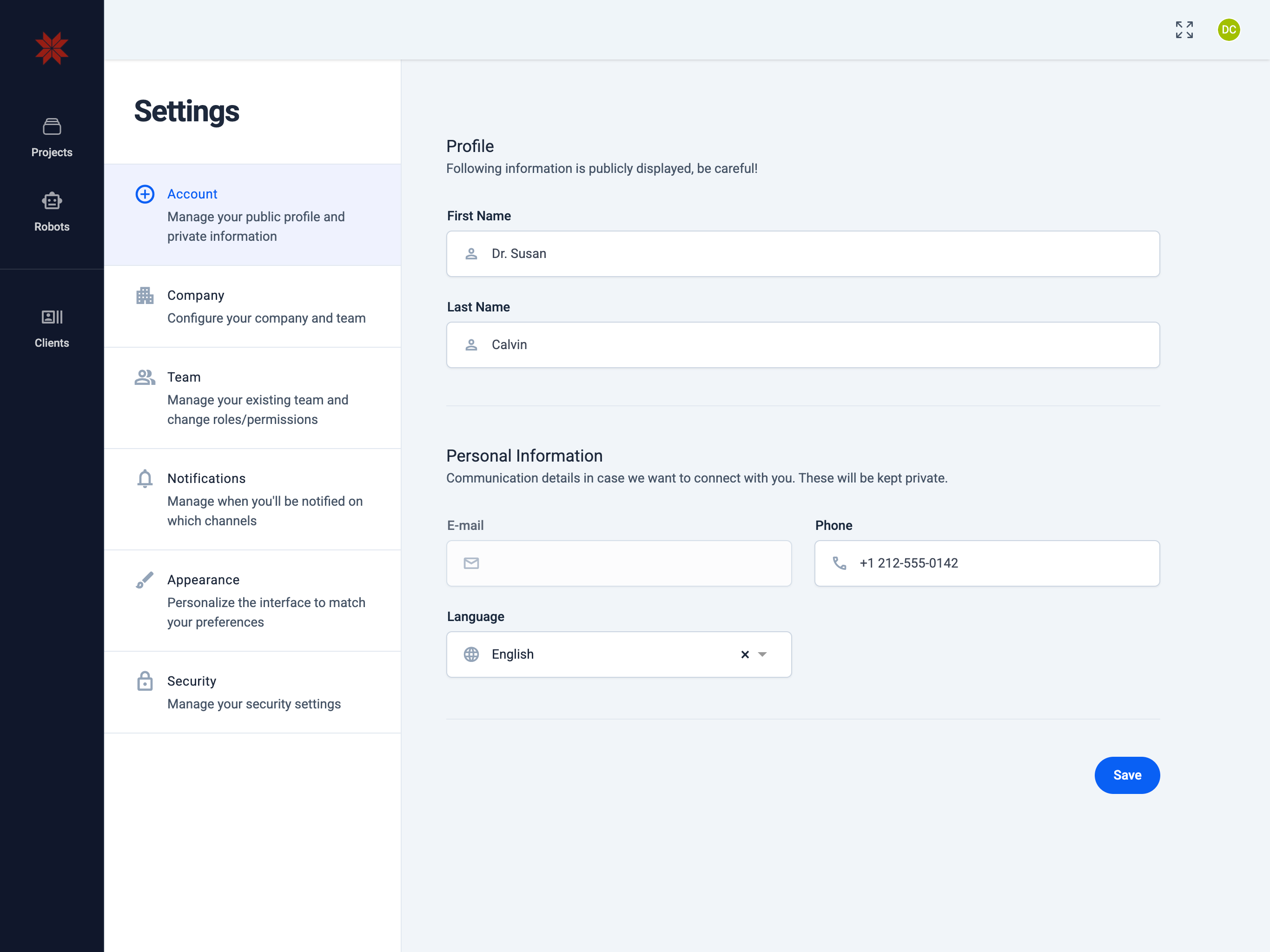Expand the Language dropdown arrow
The height and width of the screenshot is (952, 1270).
762,654
